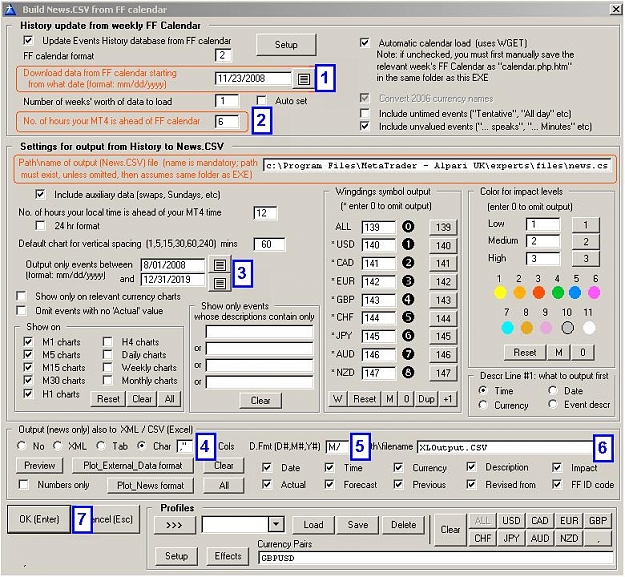Open calendar picker beside 12/31/2019 date
625x577 pixels.
pyautogui.click(x=220, y=283)
